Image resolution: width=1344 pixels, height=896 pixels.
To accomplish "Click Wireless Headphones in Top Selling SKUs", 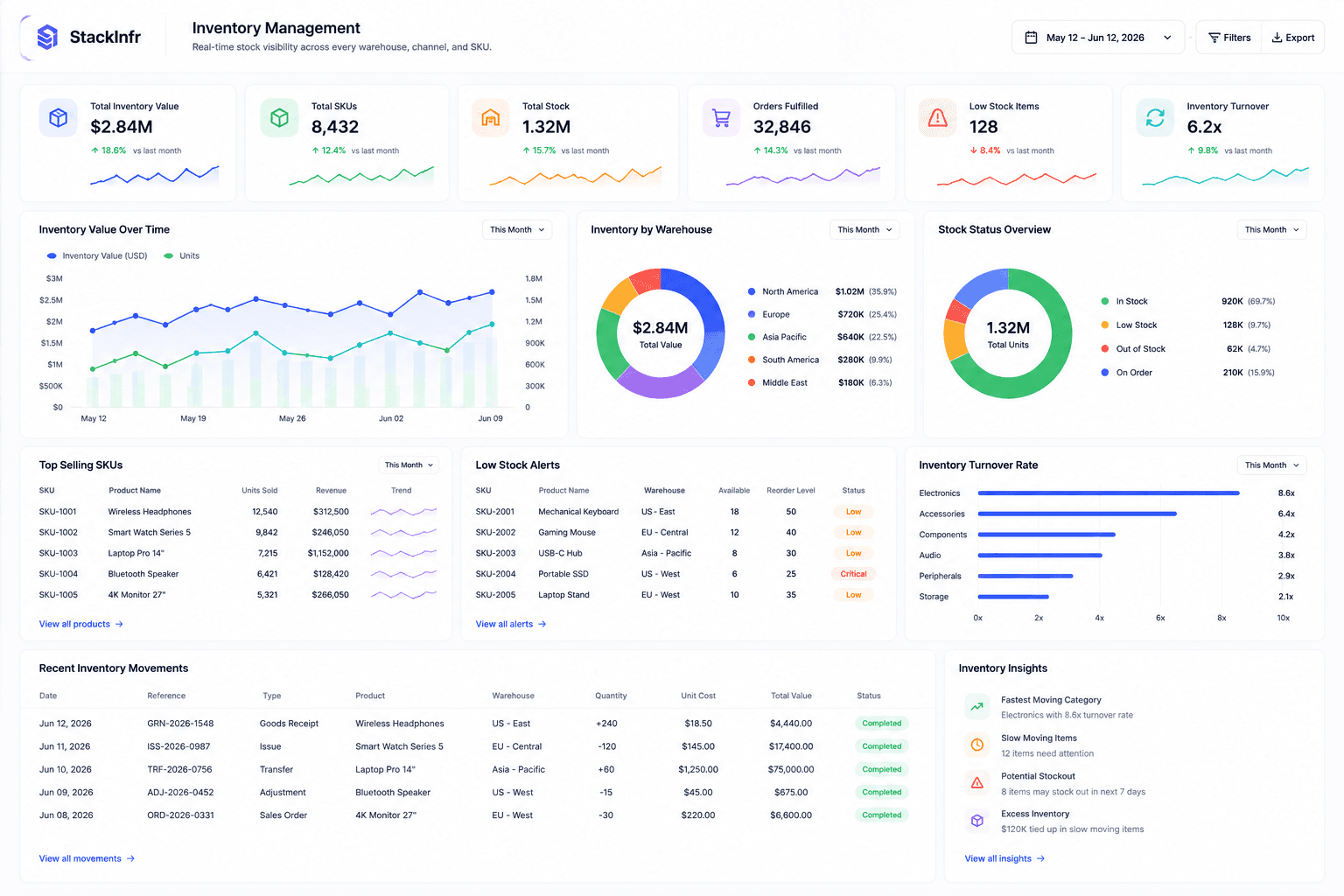I will 150,512.
